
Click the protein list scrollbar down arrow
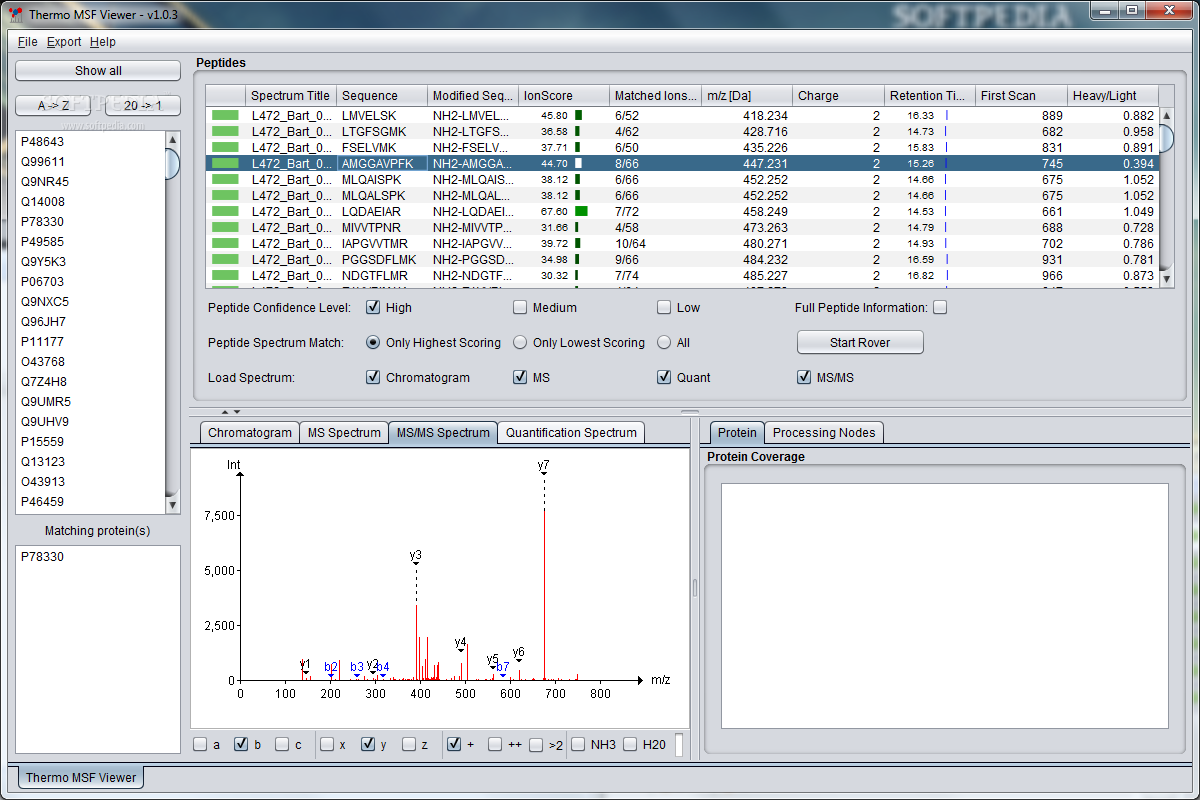tap(172, 505)
